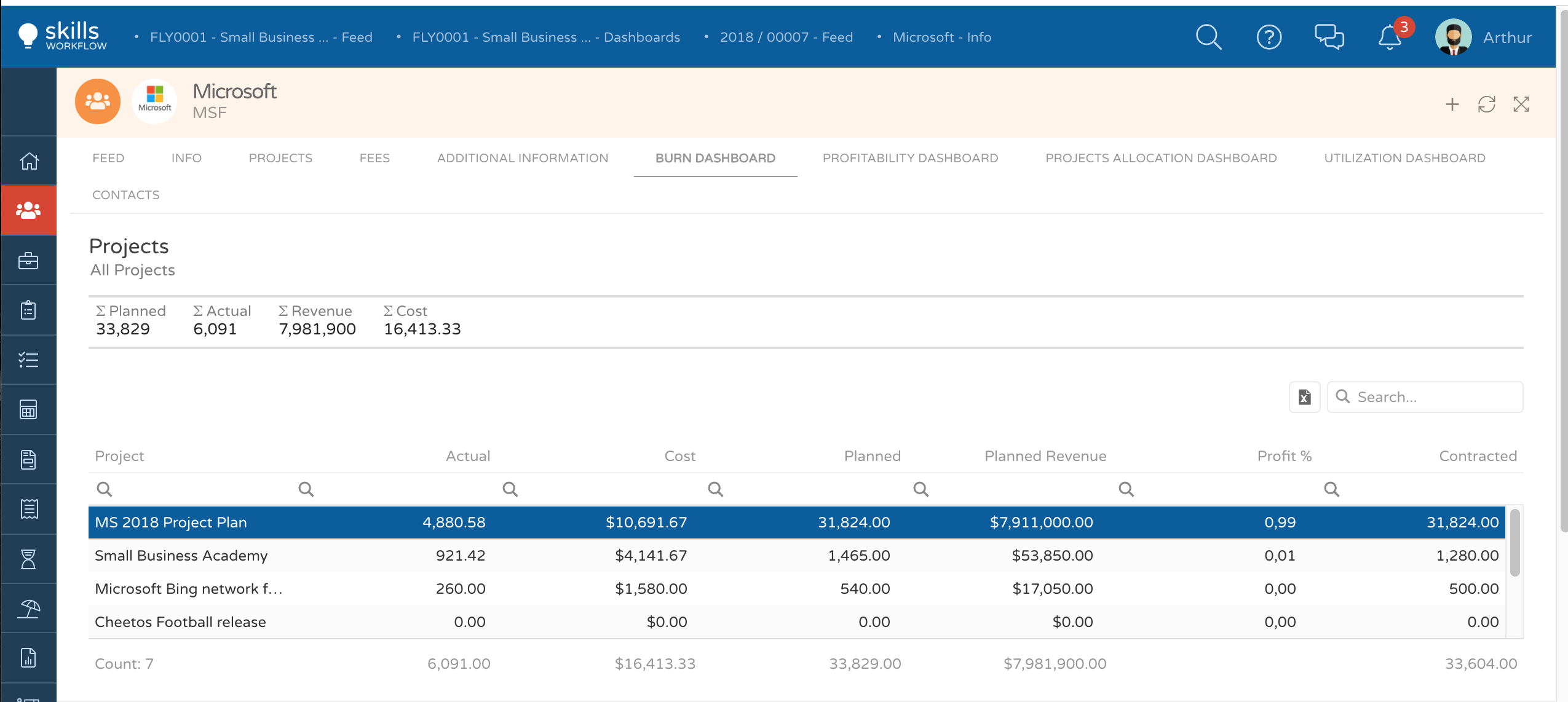Open the 2018 / 00007 - Feed breadcrumb
The width and height of the screenshot is (1568, 702).
[x=786, y=37]
